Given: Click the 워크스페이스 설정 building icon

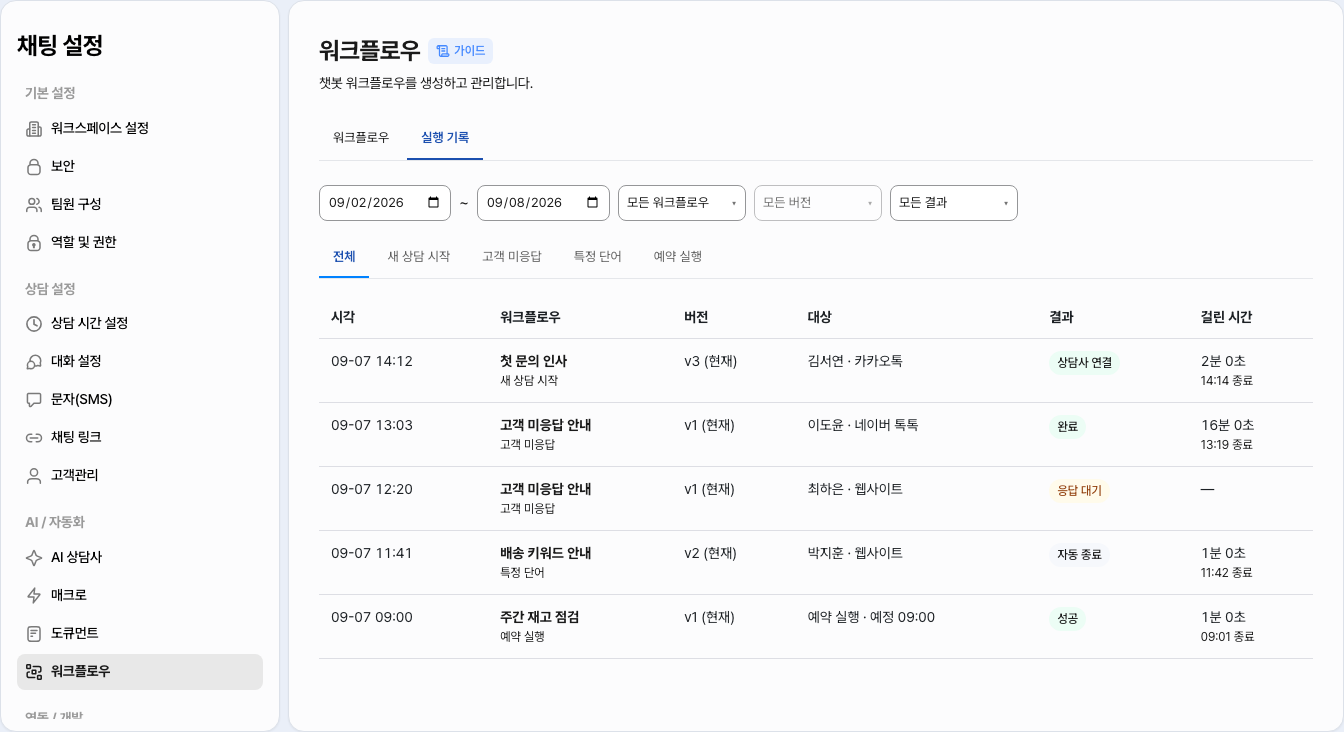Looking at the screenshot, I should [x=34, y=129].
